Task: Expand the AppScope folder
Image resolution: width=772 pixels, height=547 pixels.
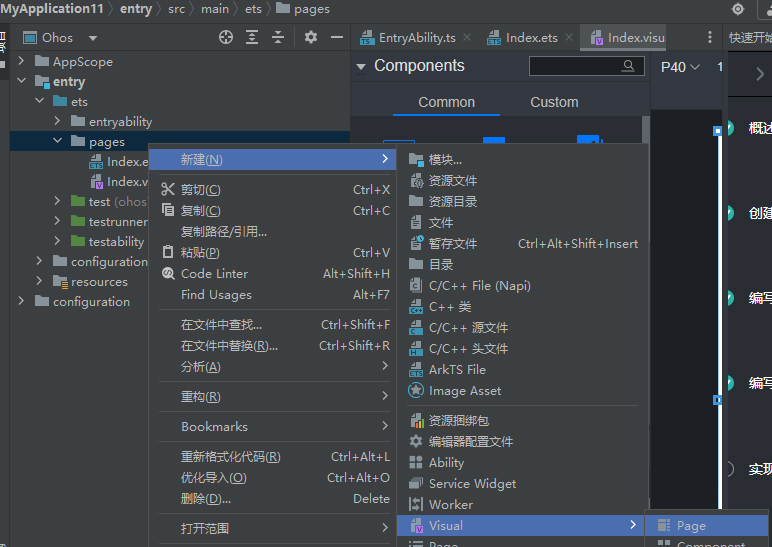Action: pos(21,61)
